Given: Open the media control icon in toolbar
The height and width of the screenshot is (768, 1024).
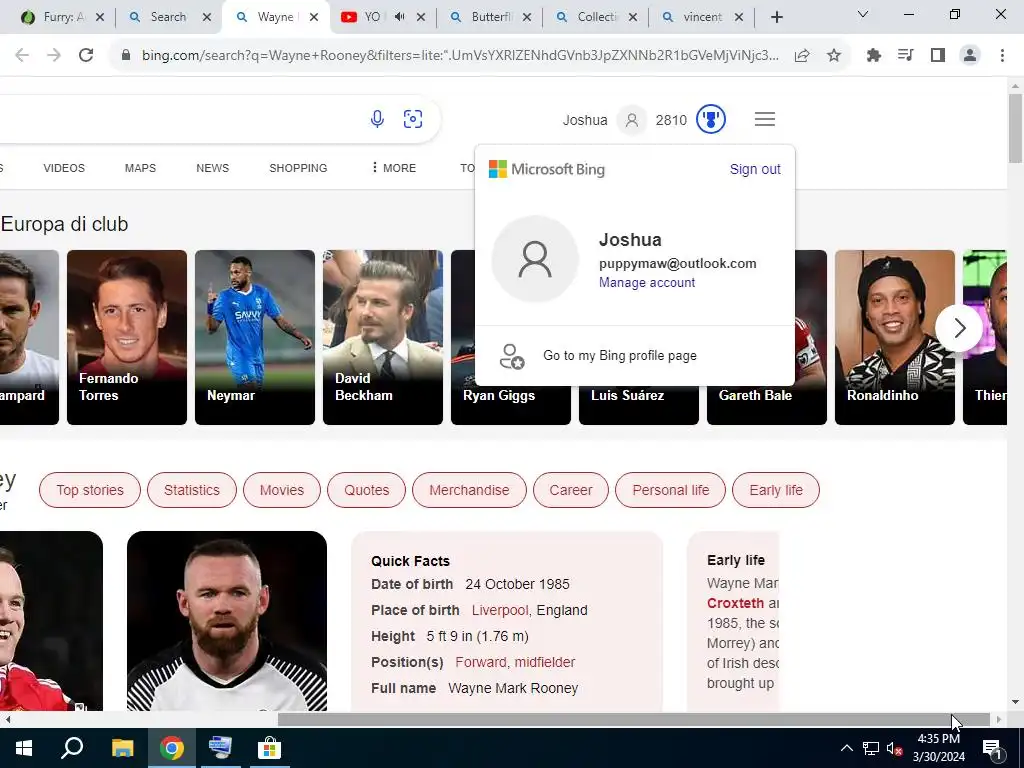Looking at the screenshot, I should [905, 55].
